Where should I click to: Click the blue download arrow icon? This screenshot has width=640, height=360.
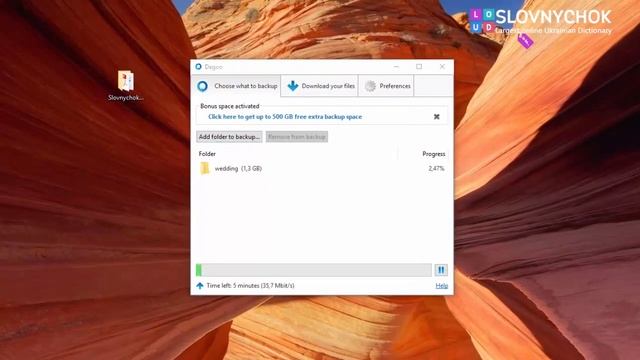coord(293,86)
